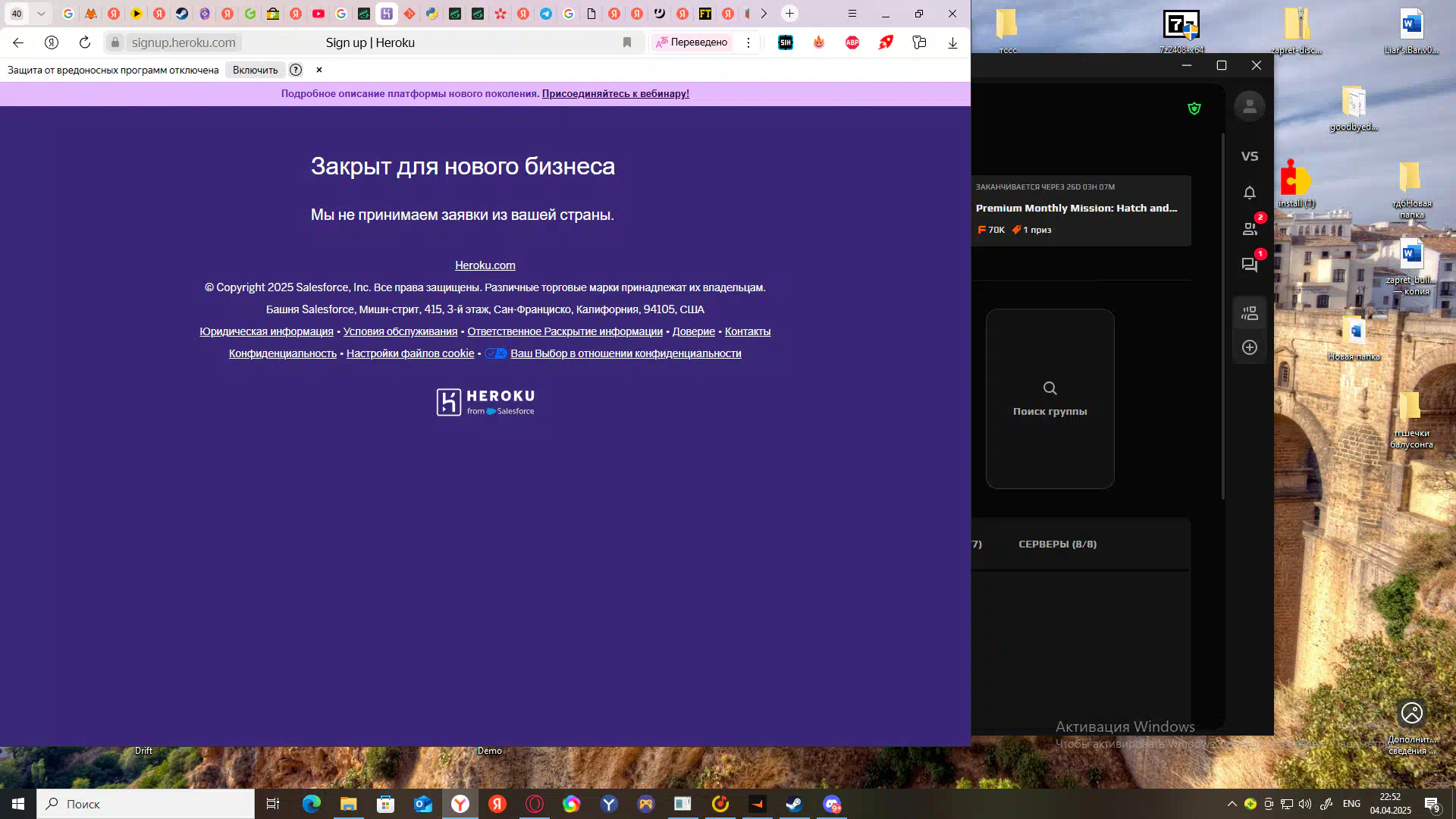1456x819 pixels.
Task: Switch to the Python browser tab
Action: [432, 14]
